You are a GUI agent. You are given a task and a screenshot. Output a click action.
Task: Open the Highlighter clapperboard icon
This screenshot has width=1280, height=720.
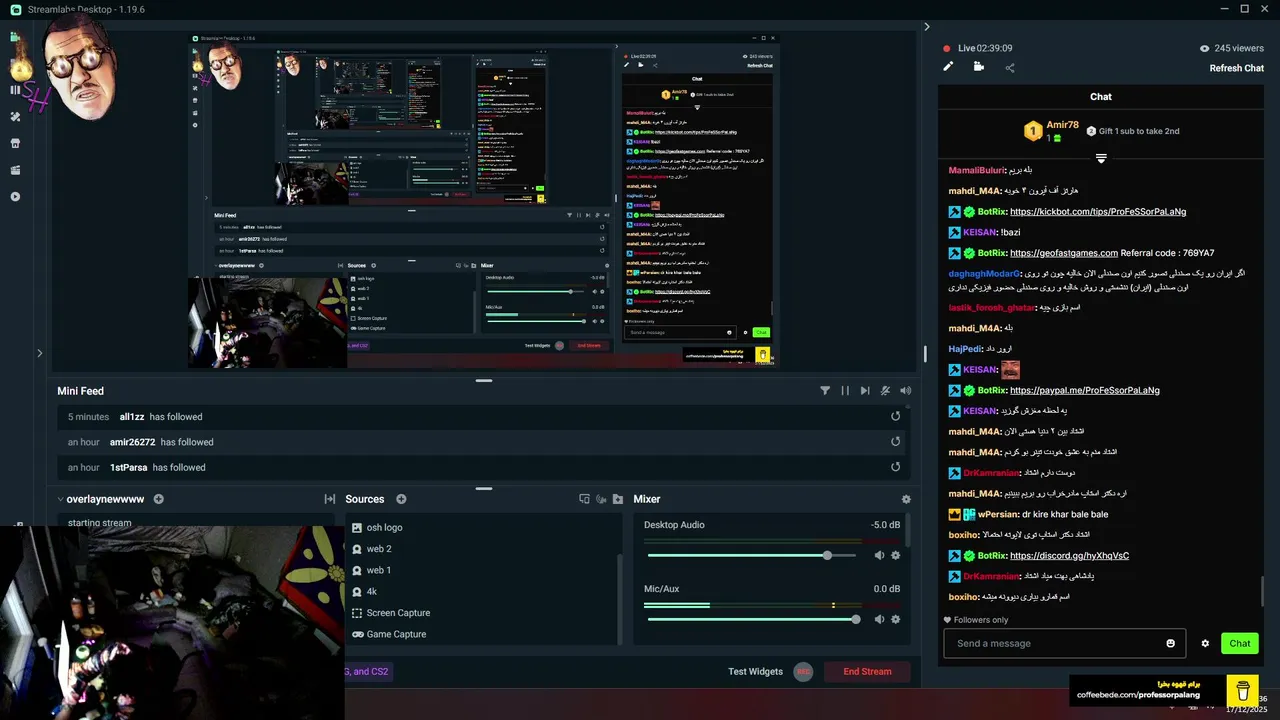pos(15,170)
